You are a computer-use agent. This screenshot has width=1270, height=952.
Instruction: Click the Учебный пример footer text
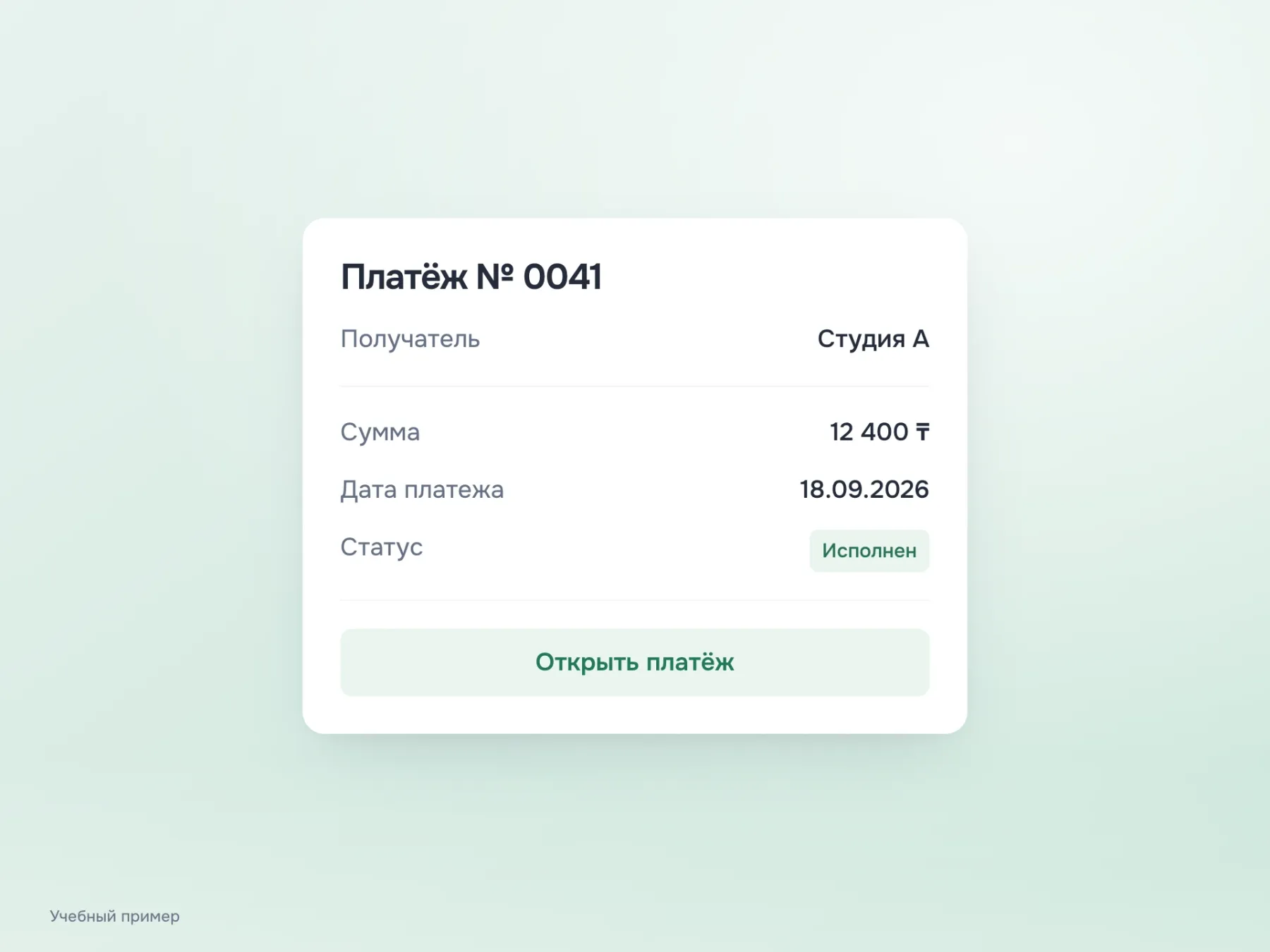pyautogui.click(x=114, y=916)
